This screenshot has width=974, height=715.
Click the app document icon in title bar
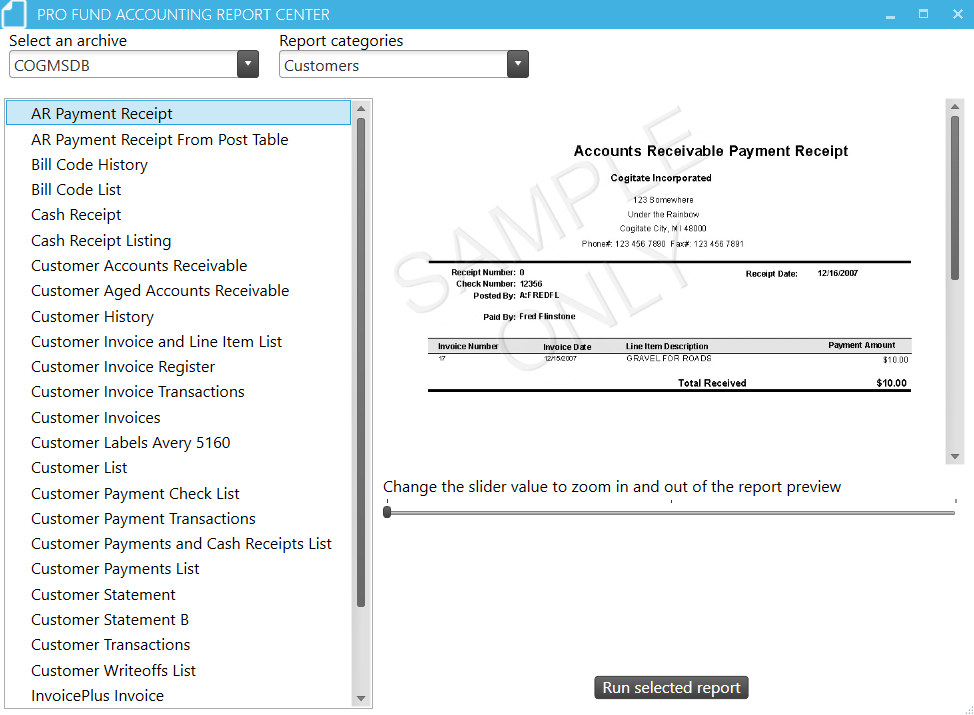[14, 14]
